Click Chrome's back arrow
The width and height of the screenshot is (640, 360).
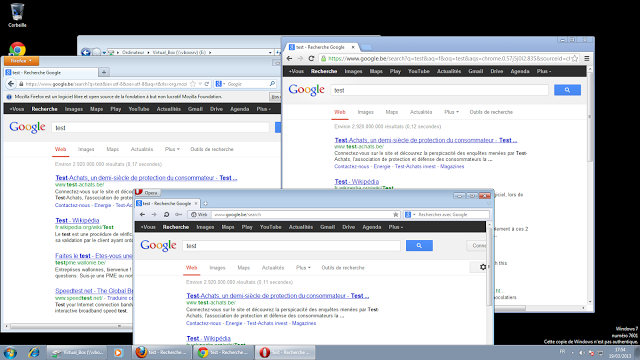(289, 58)
